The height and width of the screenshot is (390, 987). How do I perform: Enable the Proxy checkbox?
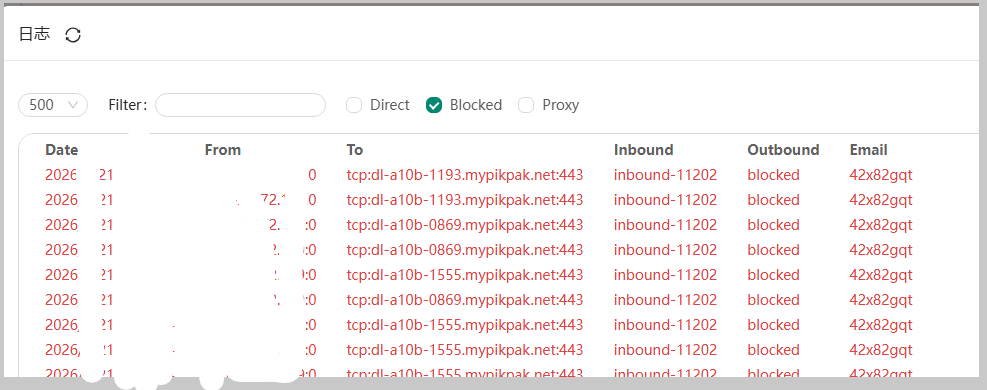(526, 105)
